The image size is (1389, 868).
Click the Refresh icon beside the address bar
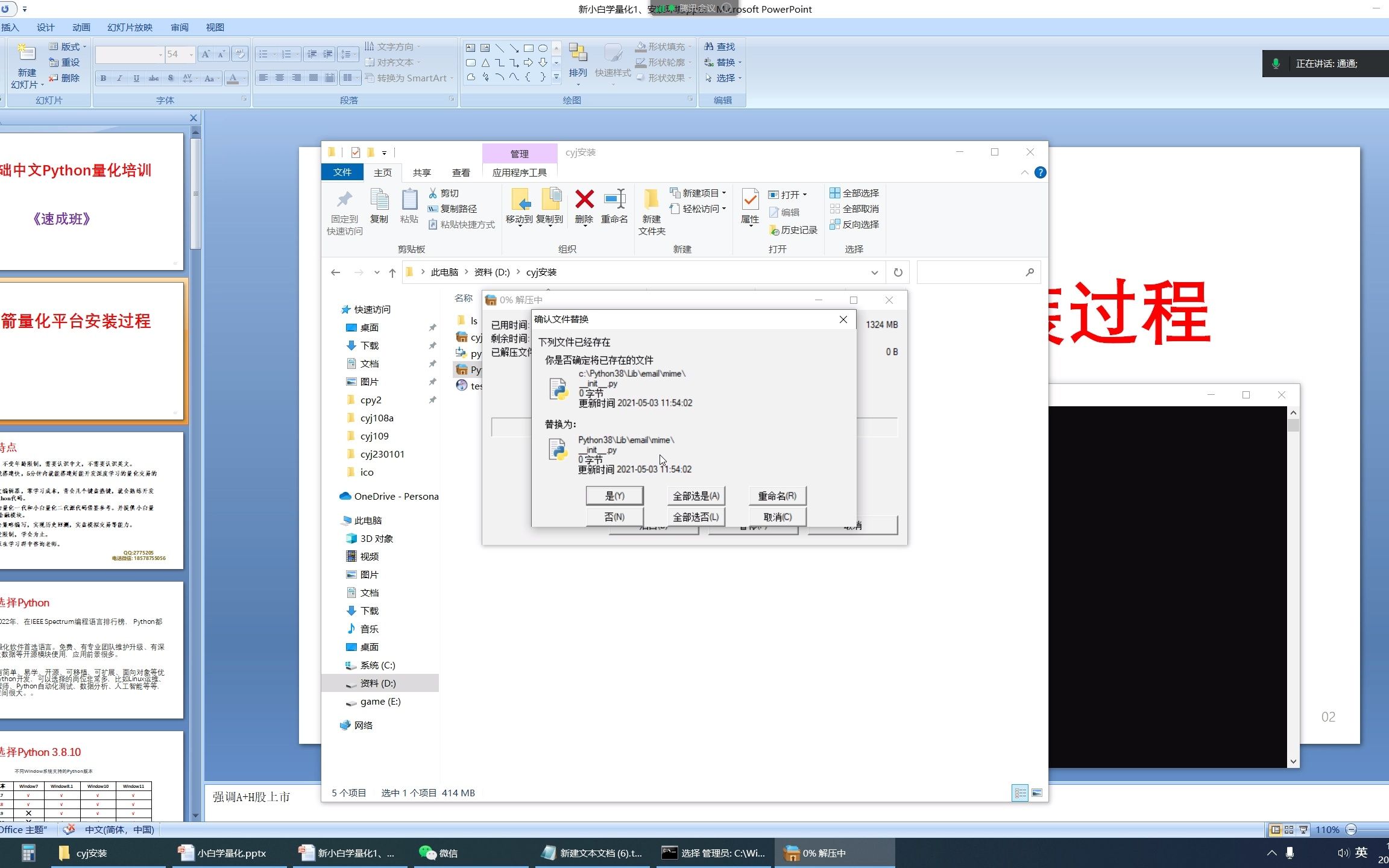[x=898, y=272]
